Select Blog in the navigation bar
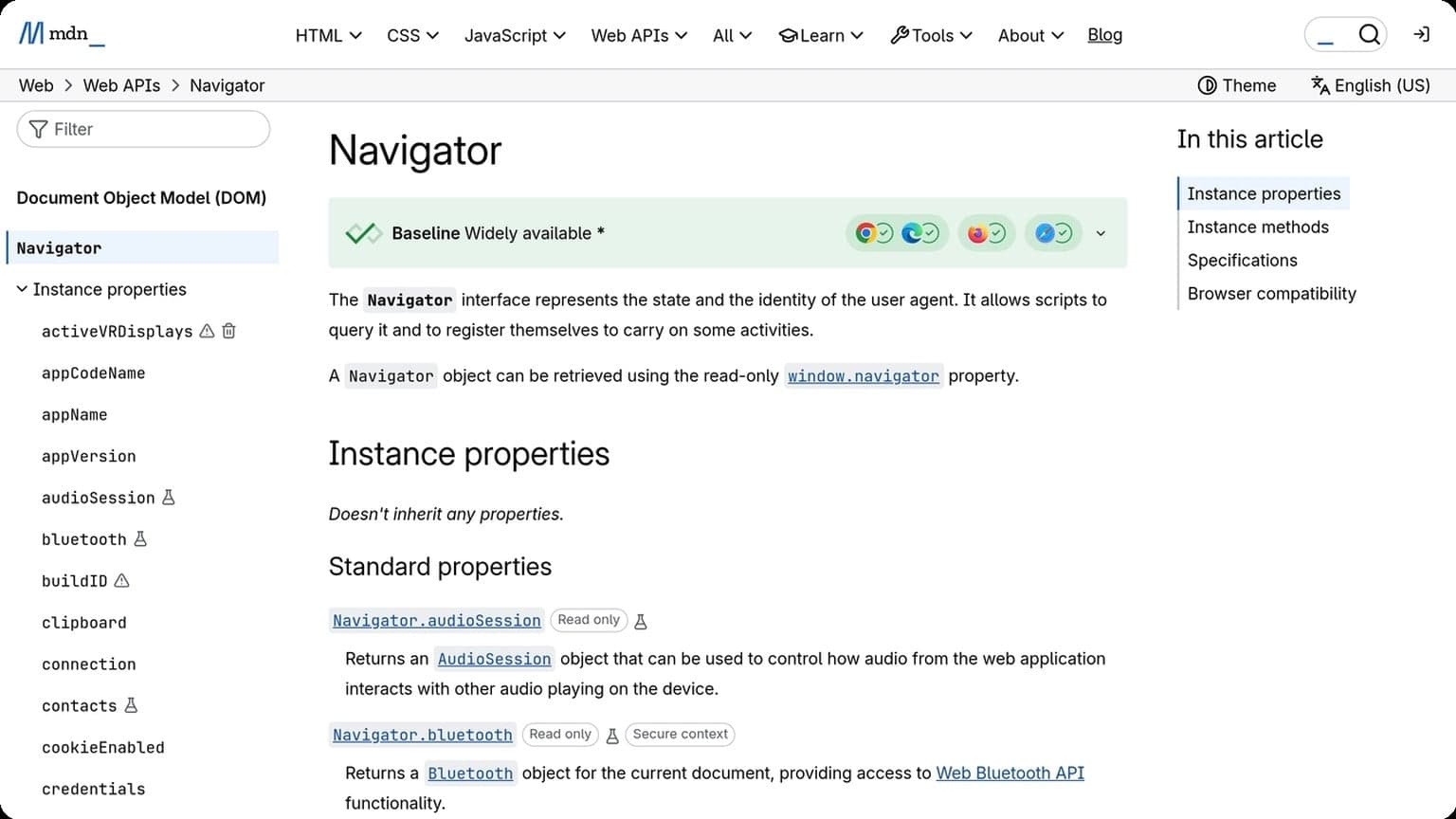Image resolution: width=1456 pixels, height=819 pixels. tap(1104, 35)
